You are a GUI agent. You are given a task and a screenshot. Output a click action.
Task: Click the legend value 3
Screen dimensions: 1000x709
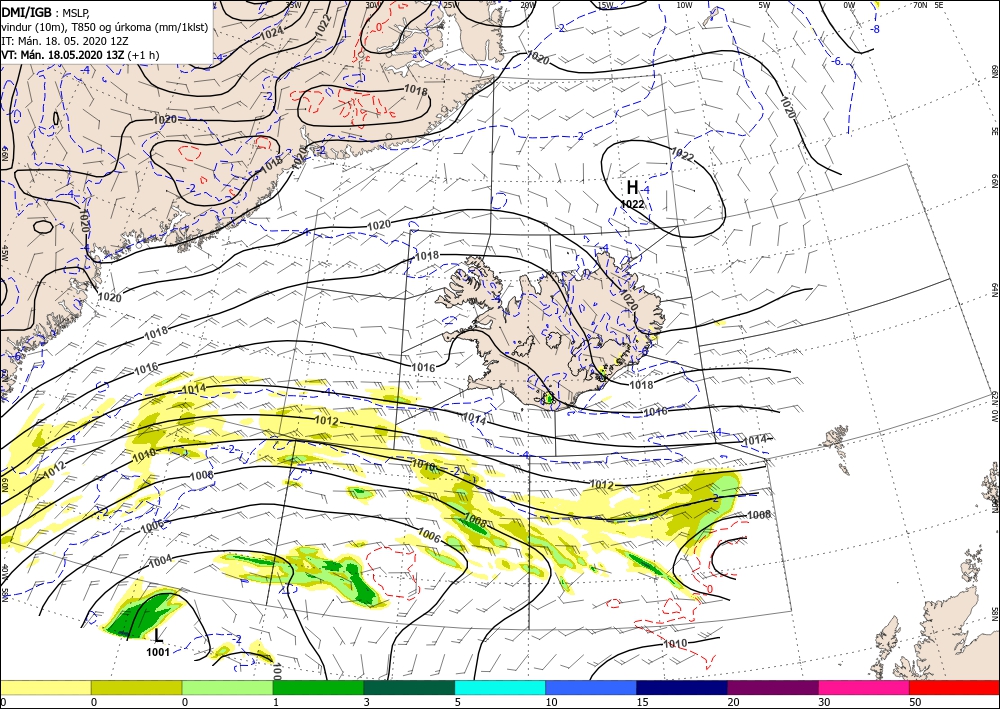tap(367, 702)
